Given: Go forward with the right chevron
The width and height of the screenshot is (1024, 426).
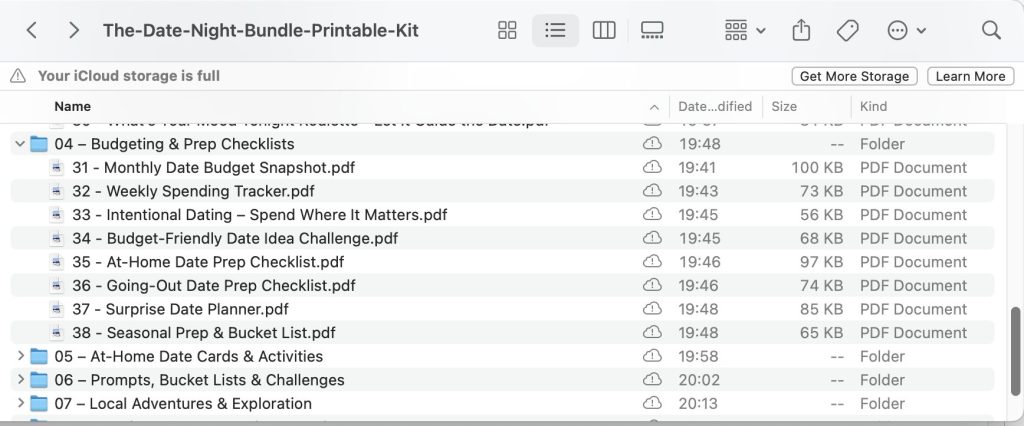Looking at the screenshot, I should 74,30.
